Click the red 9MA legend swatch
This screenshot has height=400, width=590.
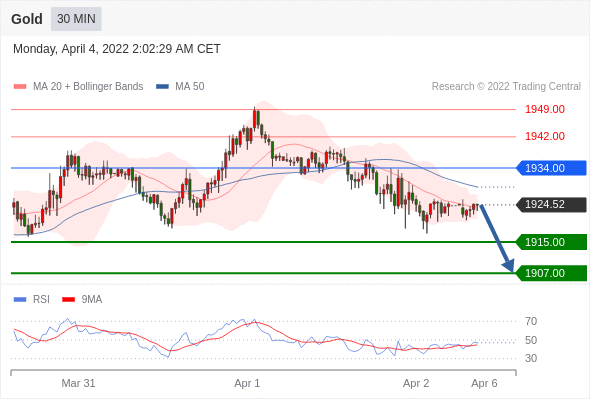[68, 300]
